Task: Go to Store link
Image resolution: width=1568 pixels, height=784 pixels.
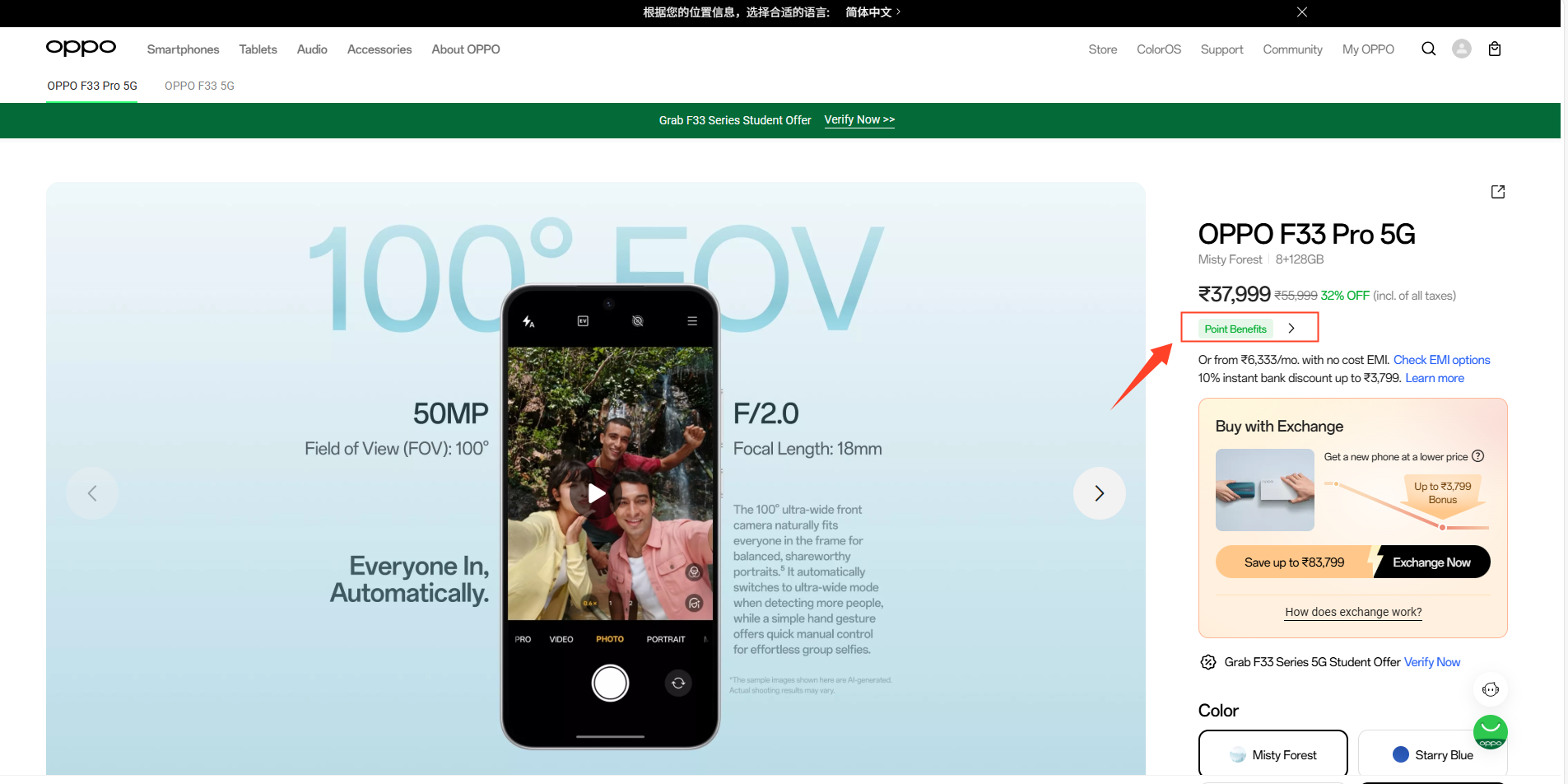Action: point(1103,49)
